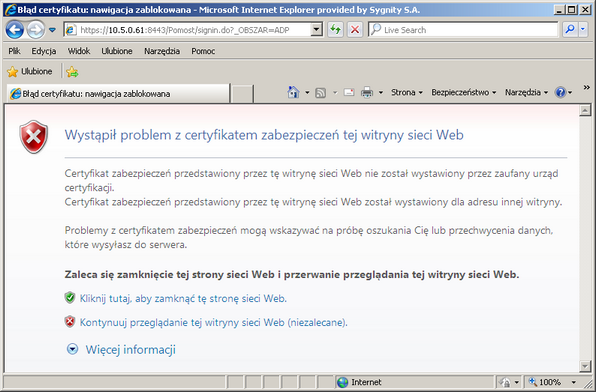Open the recent pages dropdown arrow
Viewport: 596px width, 392px height.
point(52,30)
